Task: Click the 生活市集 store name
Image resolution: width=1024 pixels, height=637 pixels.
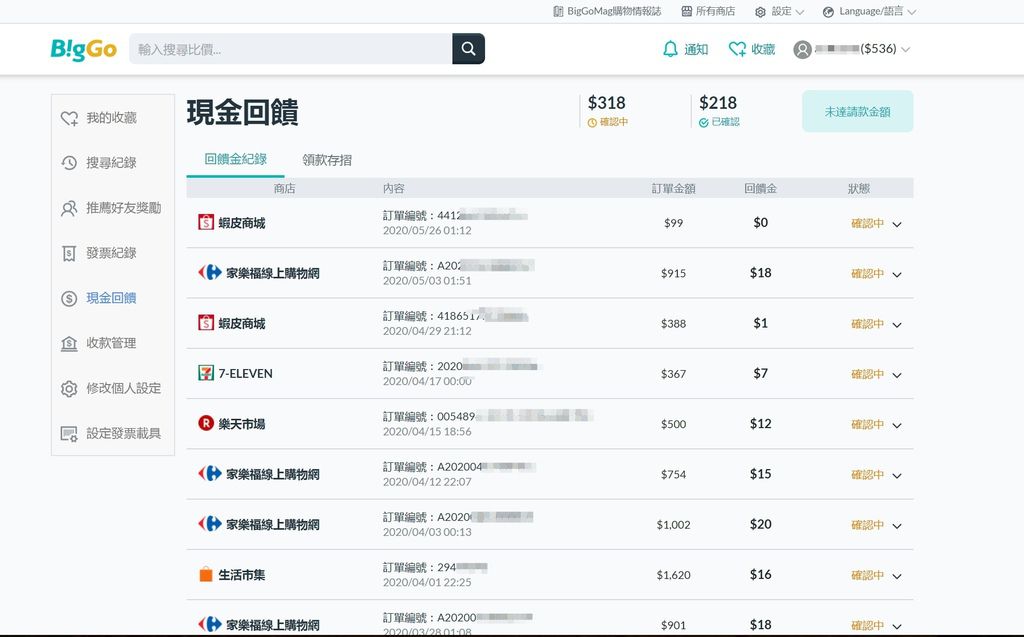Action: (242, 575)
